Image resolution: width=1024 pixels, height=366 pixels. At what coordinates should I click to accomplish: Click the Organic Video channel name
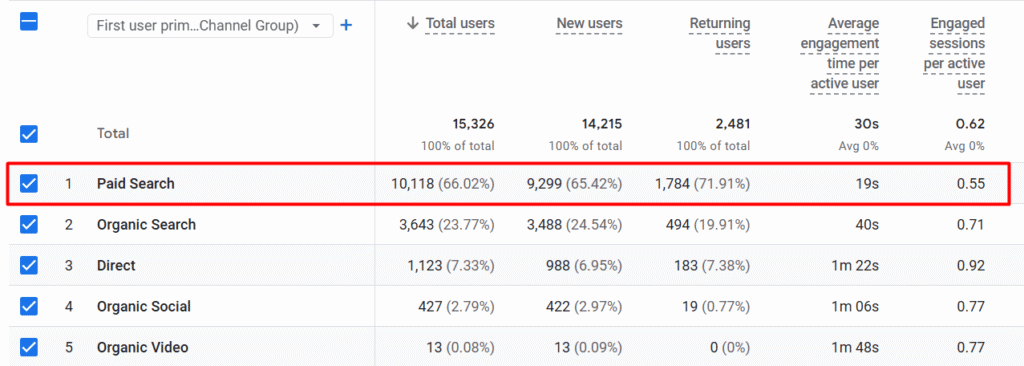coord(142,347)
